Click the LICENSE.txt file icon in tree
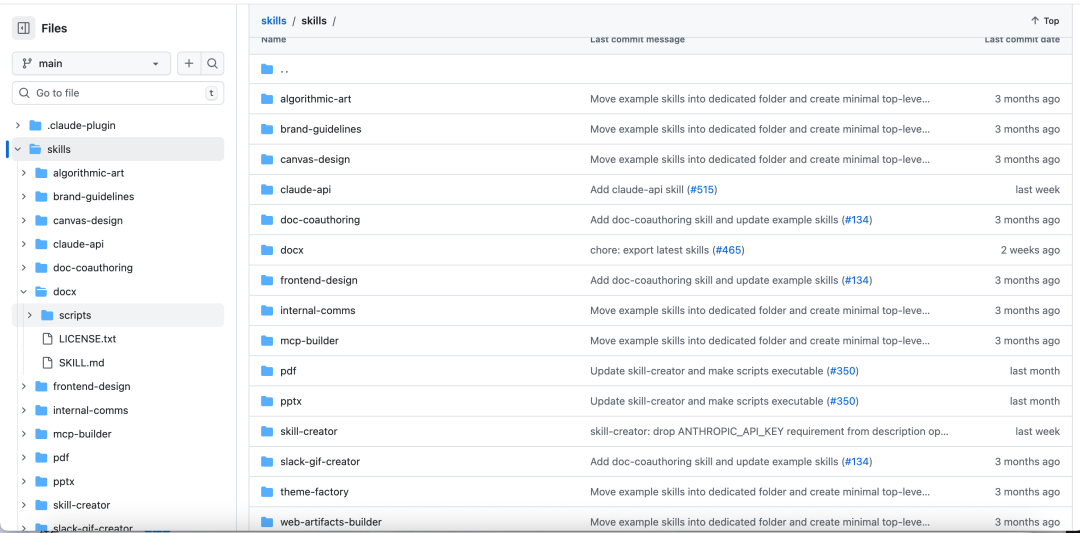This screenshot has height=533, width=1080. [47, 339]
